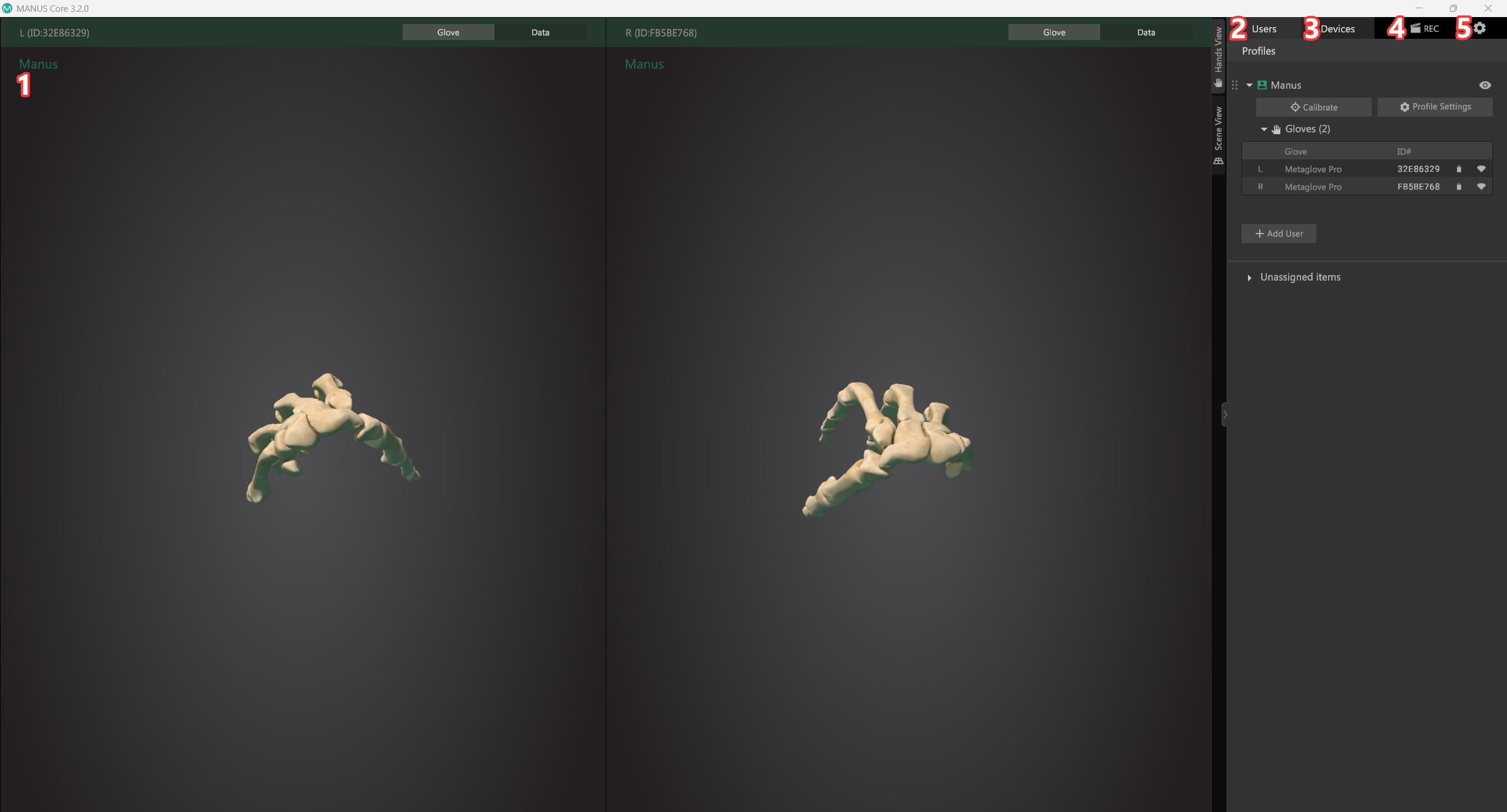The image size is (1507, 812).
Task: Click battery icon for right glove FB5BE768
Action: tap(1459, 187)
